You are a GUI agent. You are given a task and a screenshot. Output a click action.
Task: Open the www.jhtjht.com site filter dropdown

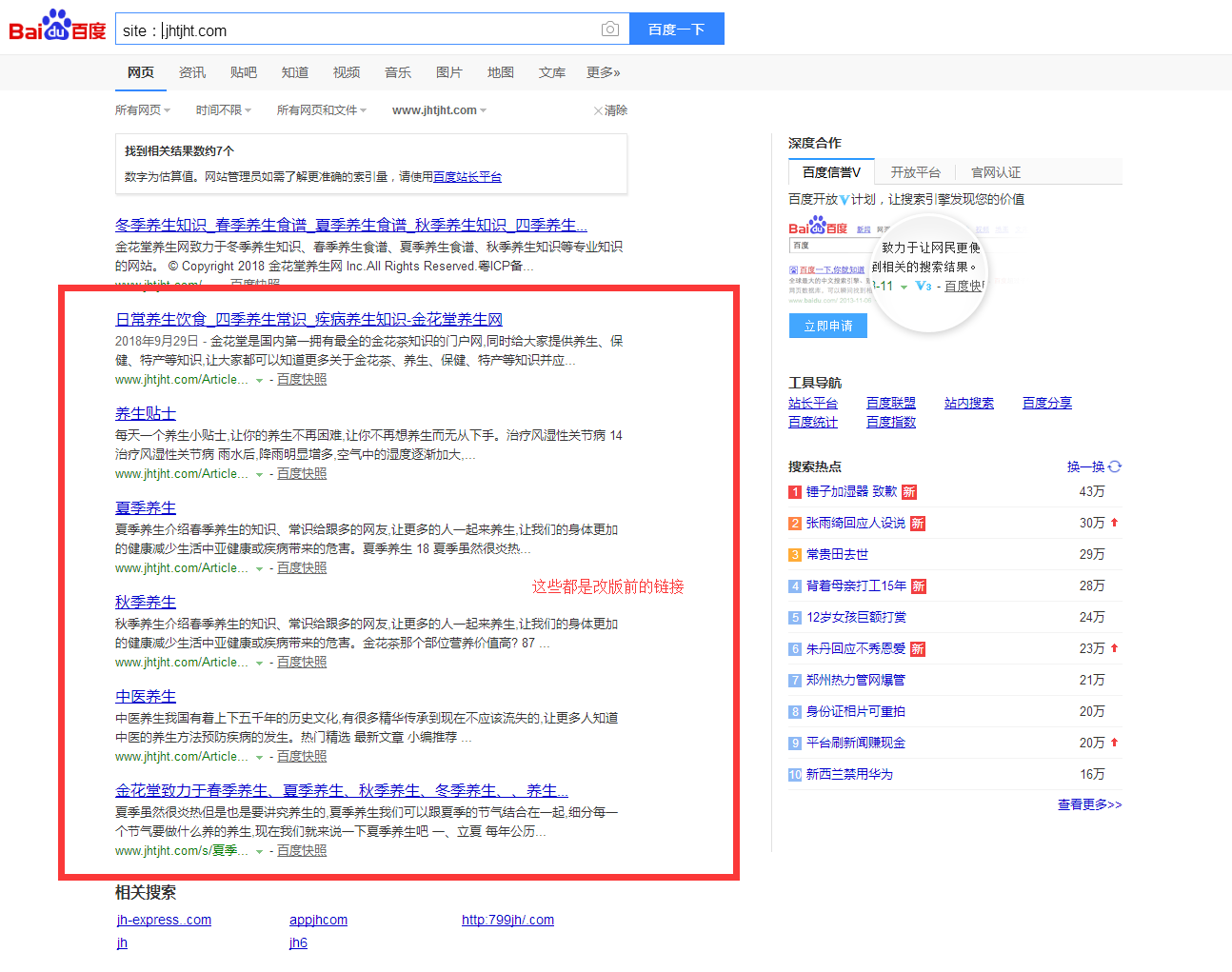[x=439, y=110]
